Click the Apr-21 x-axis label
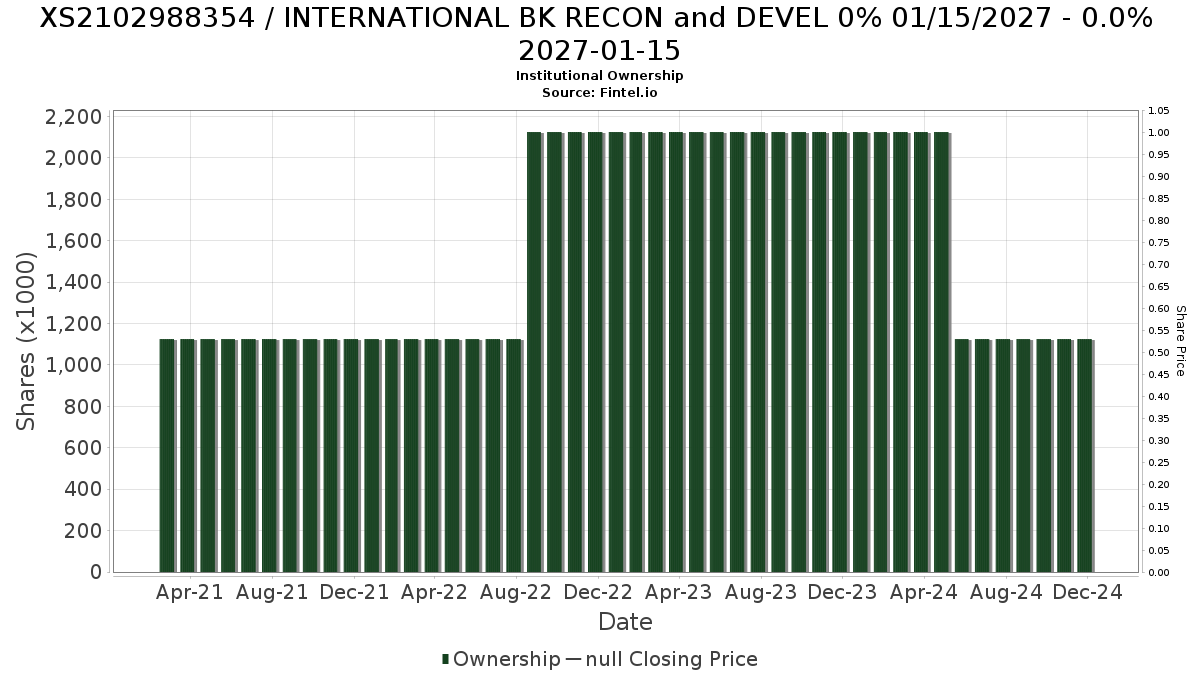This screenshot has height=675, width=1200. pyautogui.click(x=190, y=592)
